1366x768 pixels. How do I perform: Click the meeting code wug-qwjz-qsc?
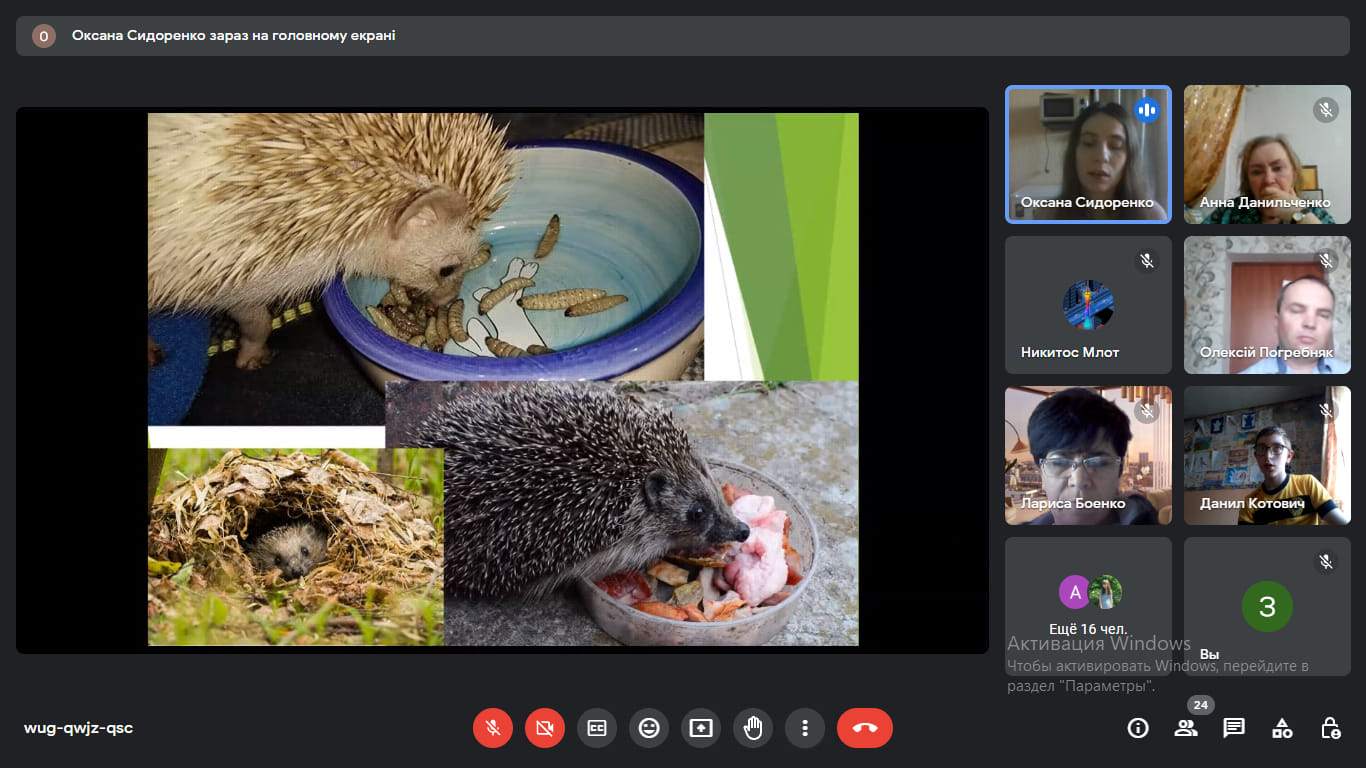click(78, 728)
